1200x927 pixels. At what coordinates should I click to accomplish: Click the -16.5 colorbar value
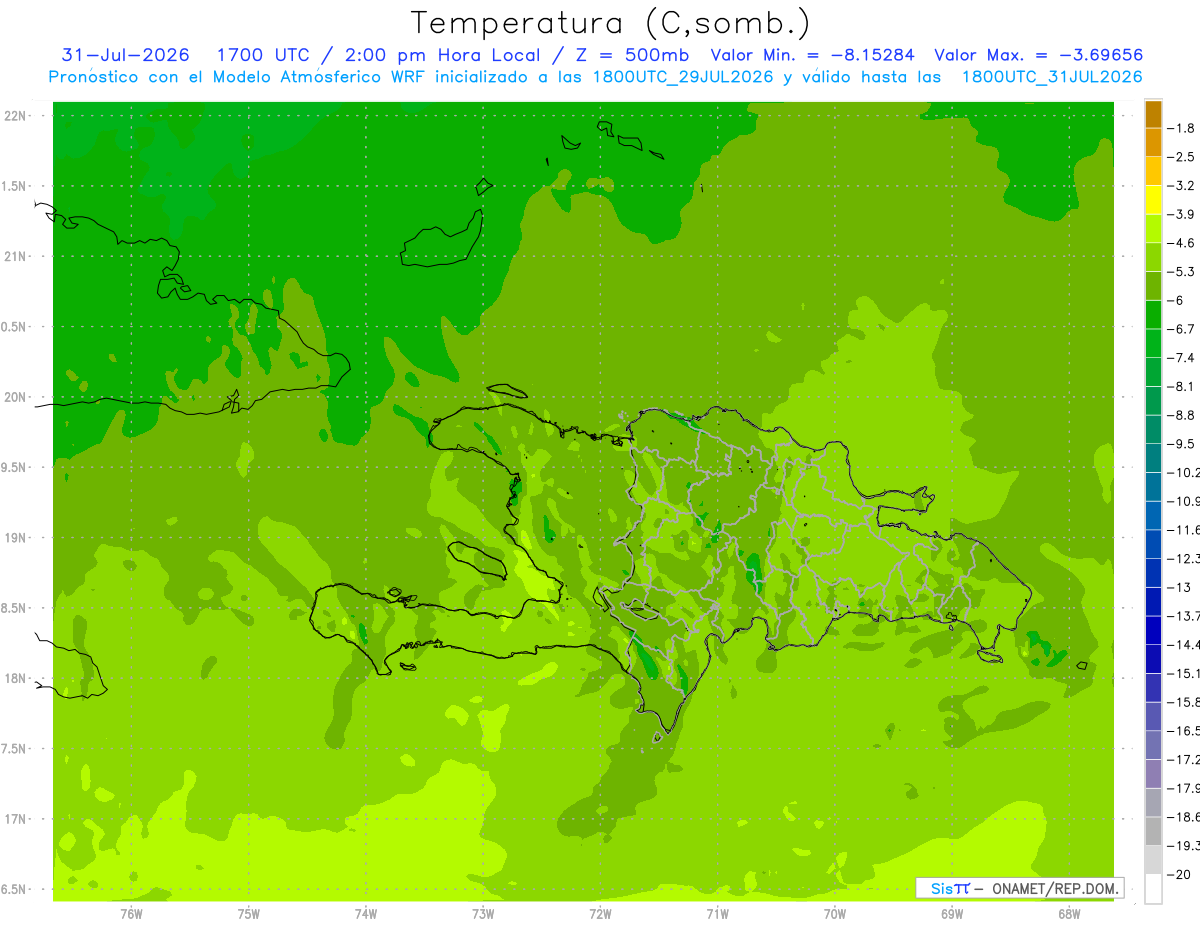1184,731
